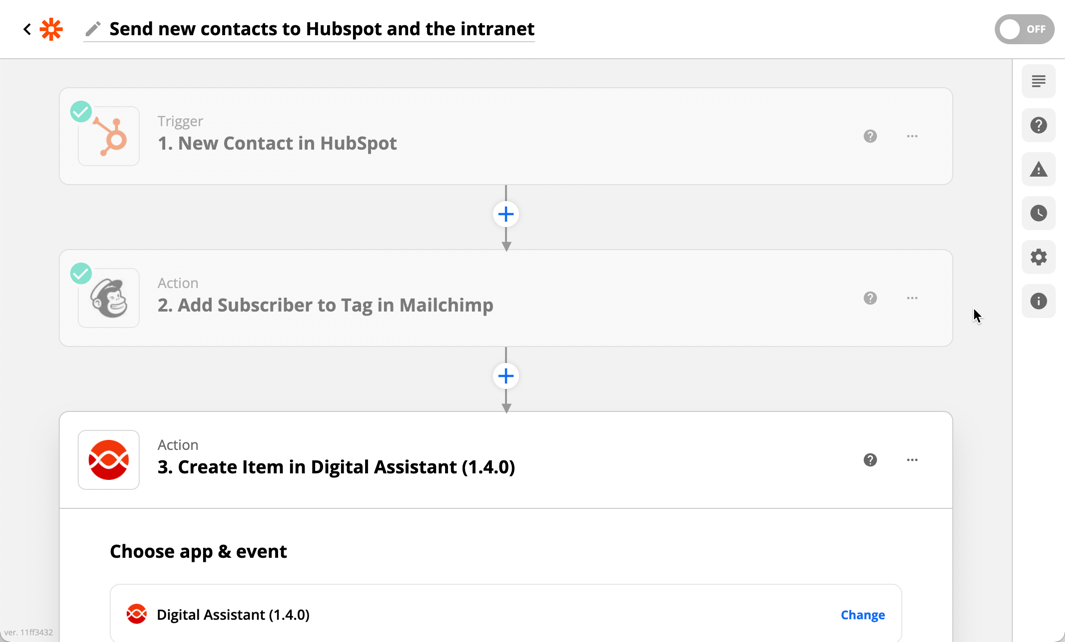Open the warning triangle alerts panel

(x=1039, y=169)
